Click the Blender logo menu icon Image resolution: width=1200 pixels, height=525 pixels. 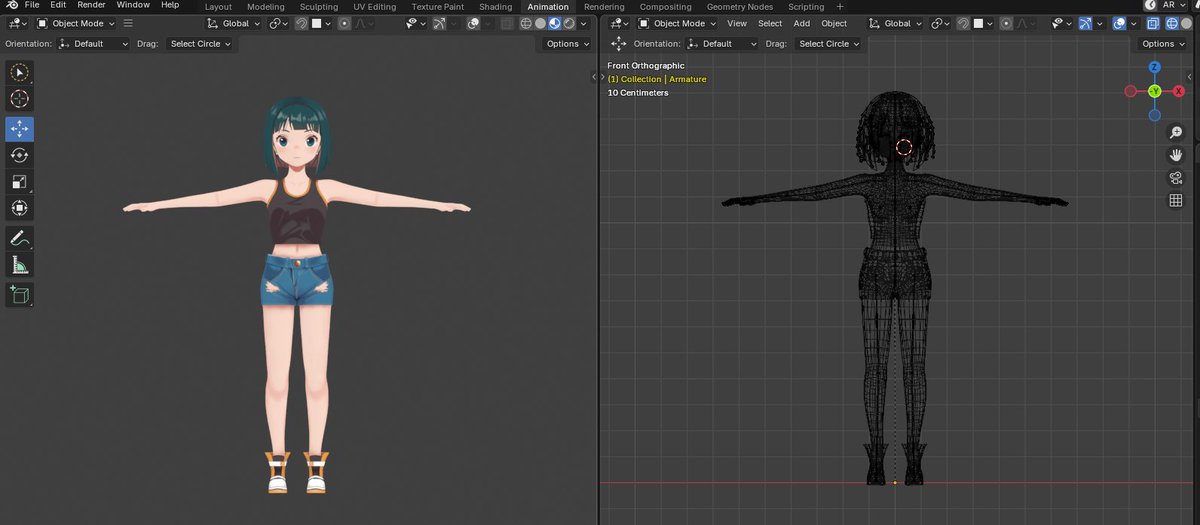tap(12, 5)
